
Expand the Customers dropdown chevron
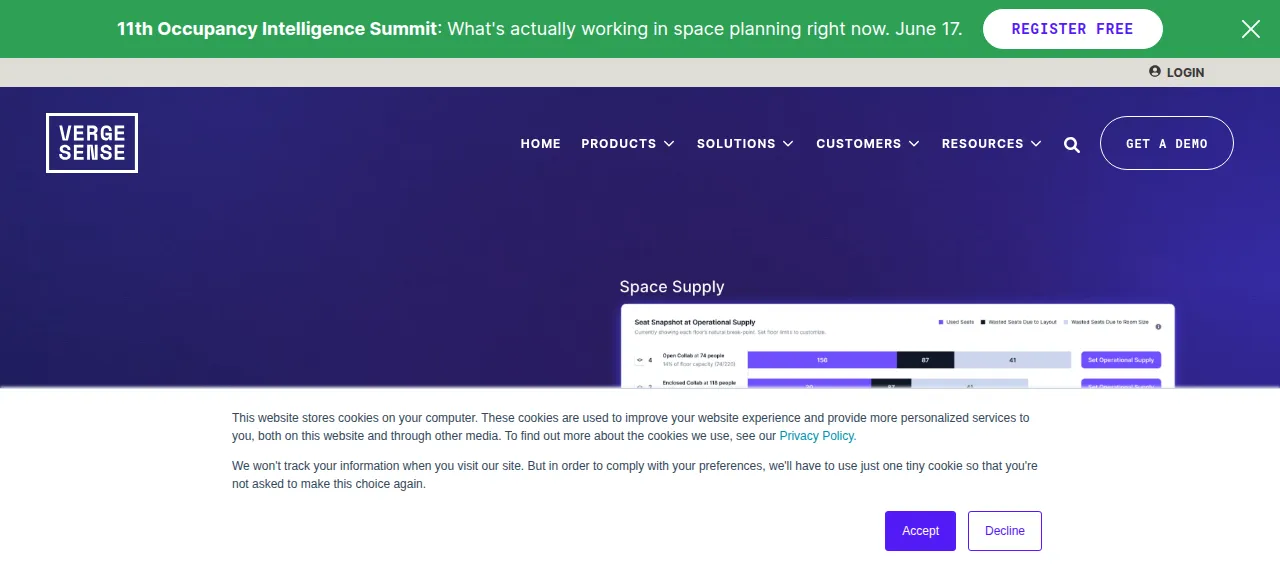click(x=914, y=144)
